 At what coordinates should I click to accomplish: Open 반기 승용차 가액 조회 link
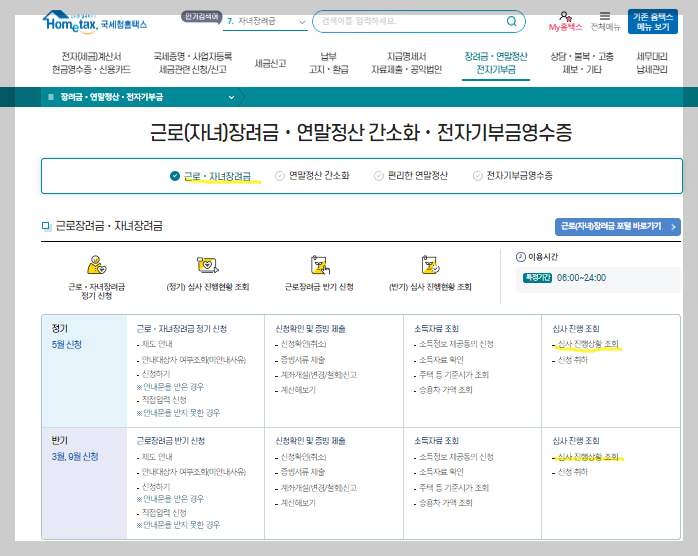coord(446,503)
